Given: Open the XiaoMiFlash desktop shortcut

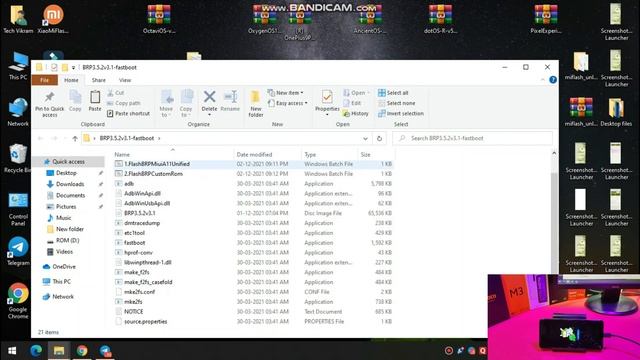Looking at the screenshot, I should coord(53,19).
